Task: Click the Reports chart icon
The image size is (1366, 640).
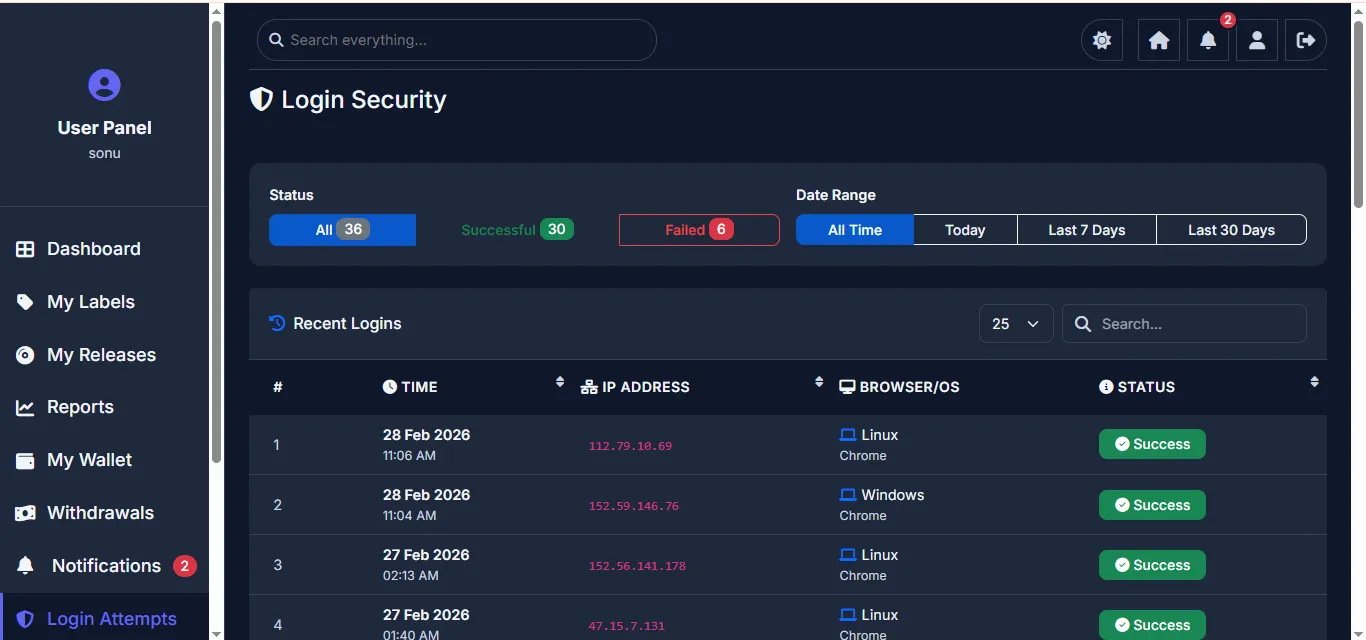Action: pos(25,407)
